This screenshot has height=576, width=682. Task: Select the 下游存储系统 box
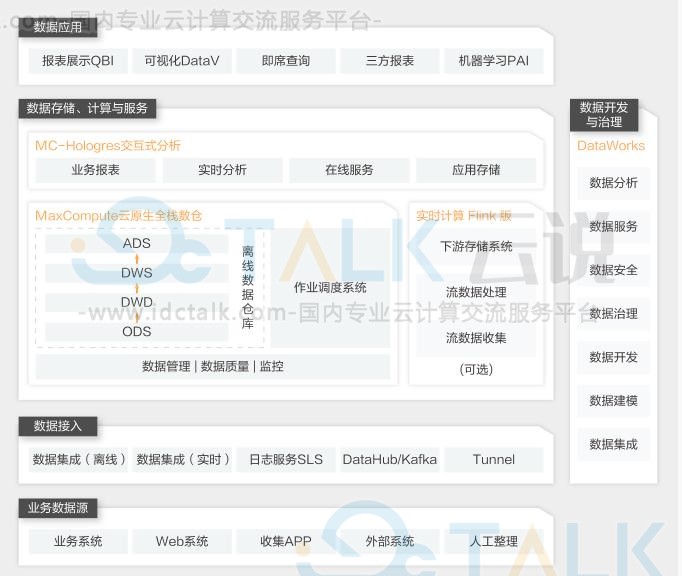(x=476, y=247)
